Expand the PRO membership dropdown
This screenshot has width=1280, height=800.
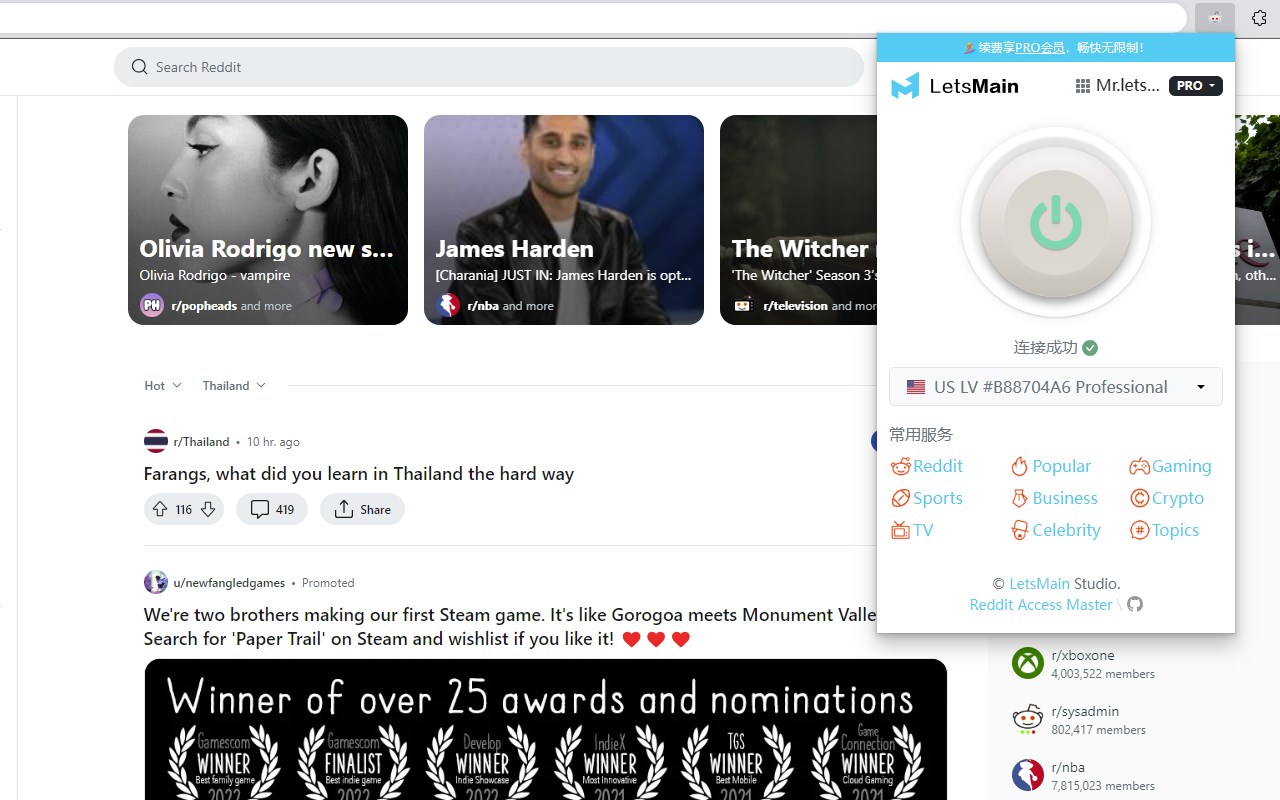coord(1196,86)
